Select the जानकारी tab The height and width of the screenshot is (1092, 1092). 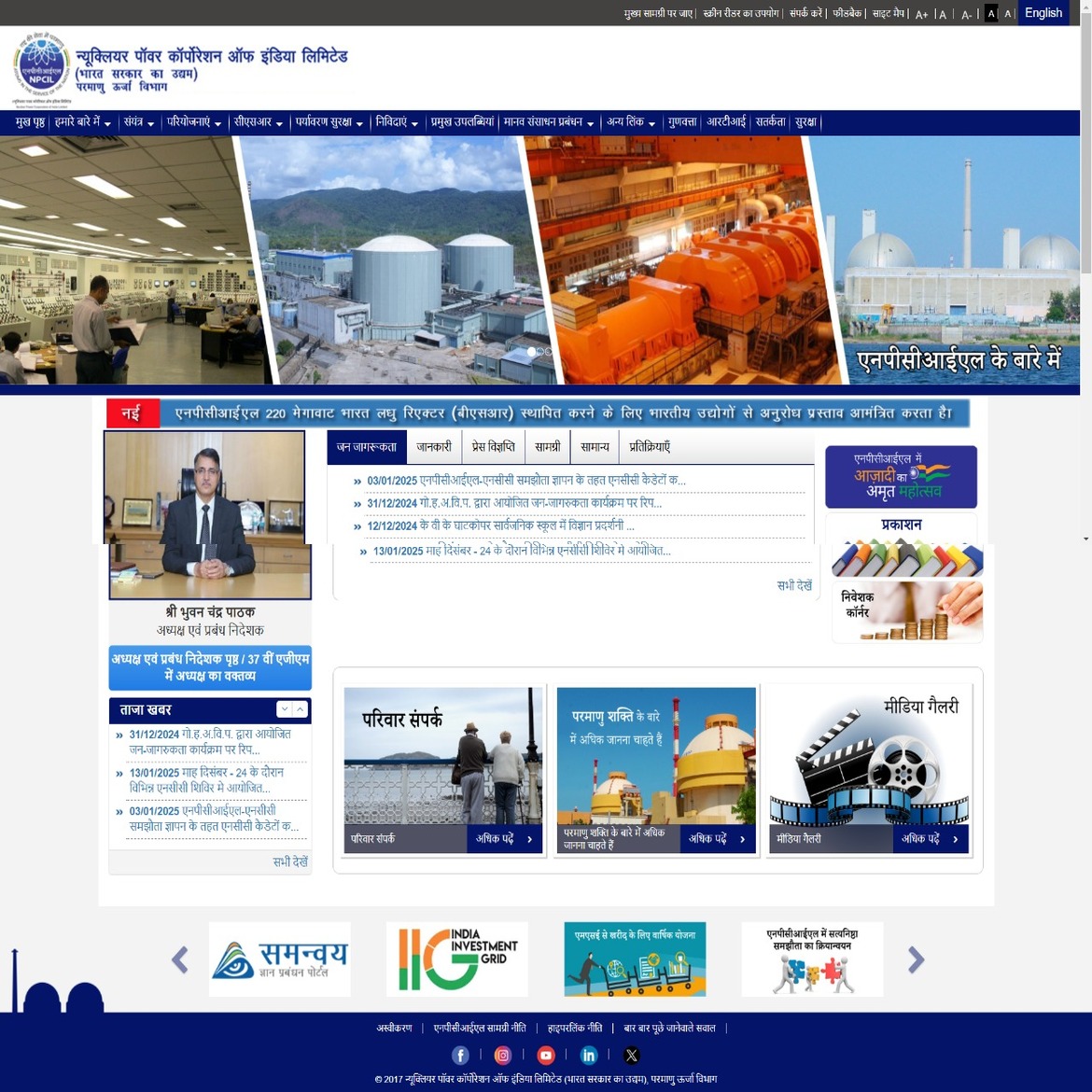click(x=434, y=447)
